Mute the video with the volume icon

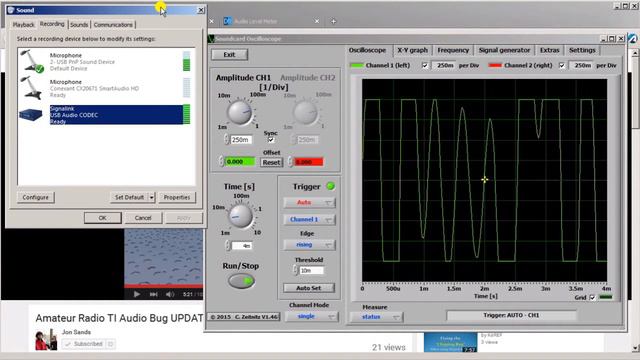(170, 294)
